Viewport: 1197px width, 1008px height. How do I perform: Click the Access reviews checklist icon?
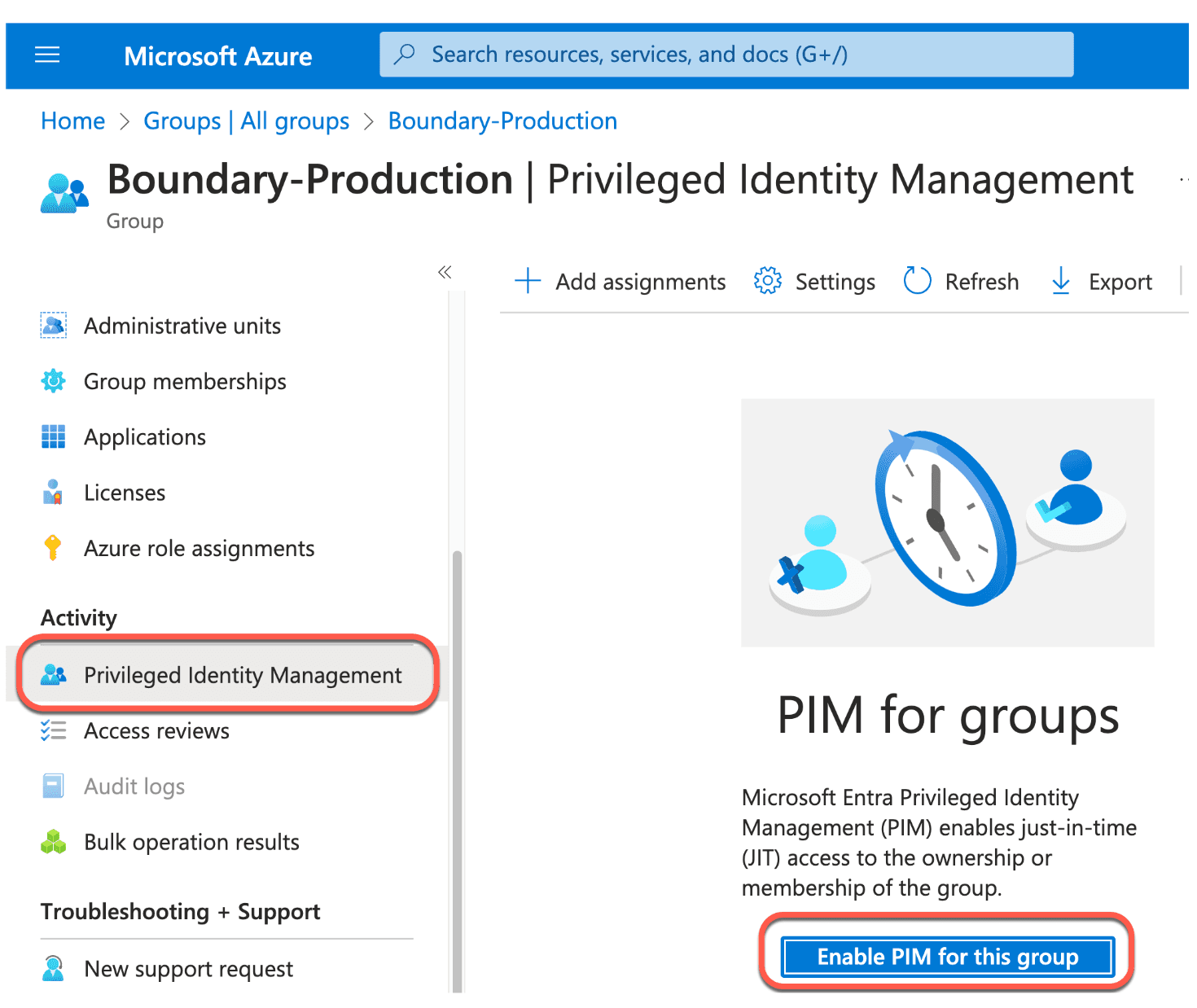54,730
